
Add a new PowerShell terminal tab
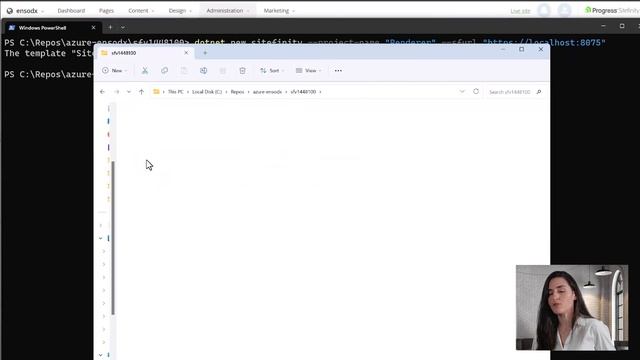tap(110, 27)
